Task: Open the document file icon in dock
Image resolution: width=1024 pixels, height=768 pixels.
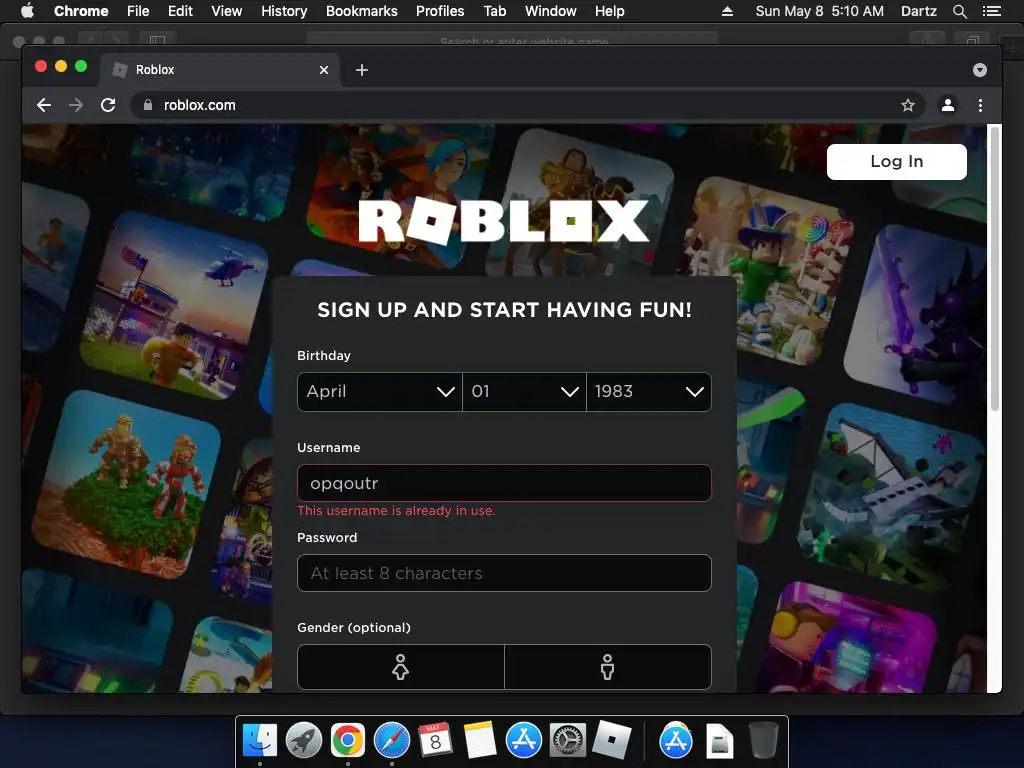Action: [719, 742]
